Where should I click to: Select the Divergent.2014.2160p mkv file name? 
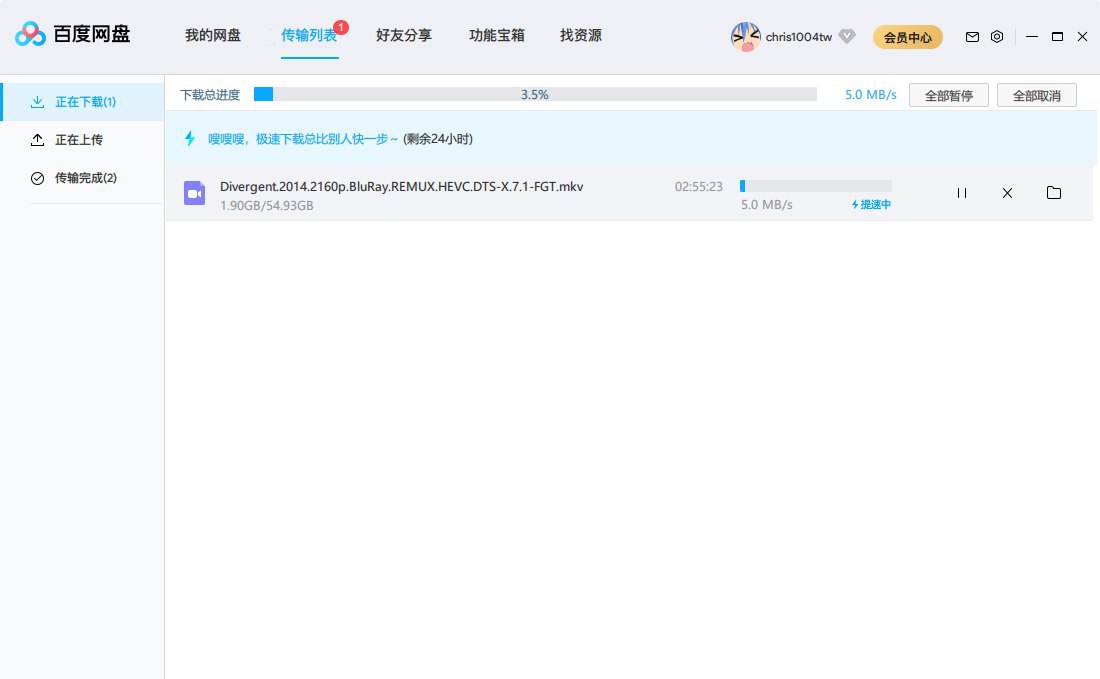pyautogui.click(x=401, y=187)
